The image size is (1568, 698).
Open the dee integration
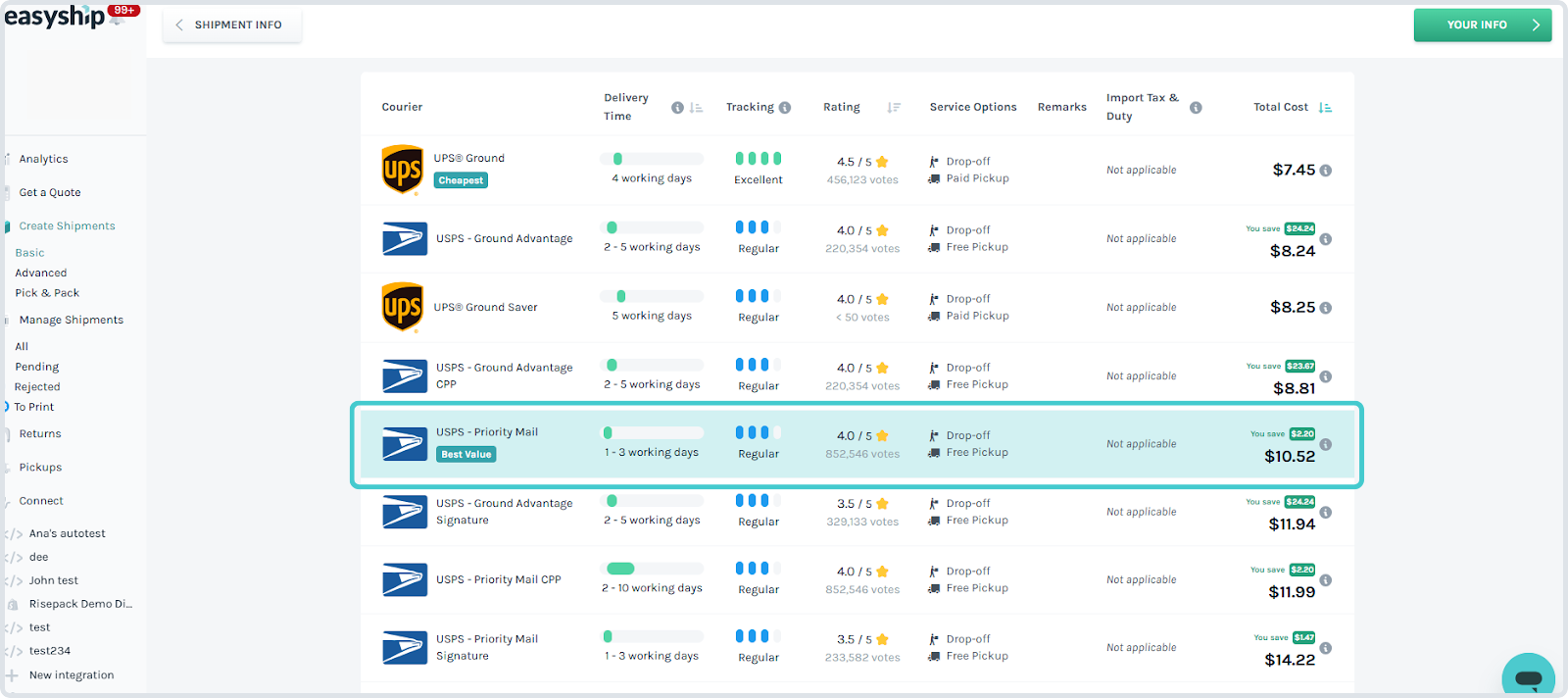(39, 558)
